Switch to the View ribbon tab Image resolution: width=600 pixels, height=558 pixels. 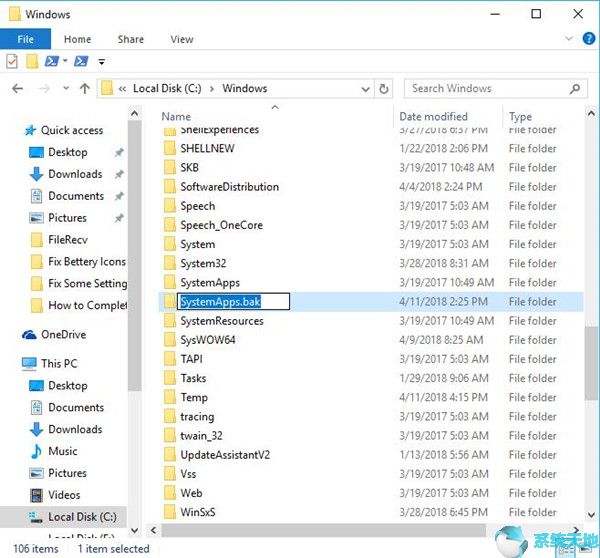pyautogui.click(x=182, y=39)
